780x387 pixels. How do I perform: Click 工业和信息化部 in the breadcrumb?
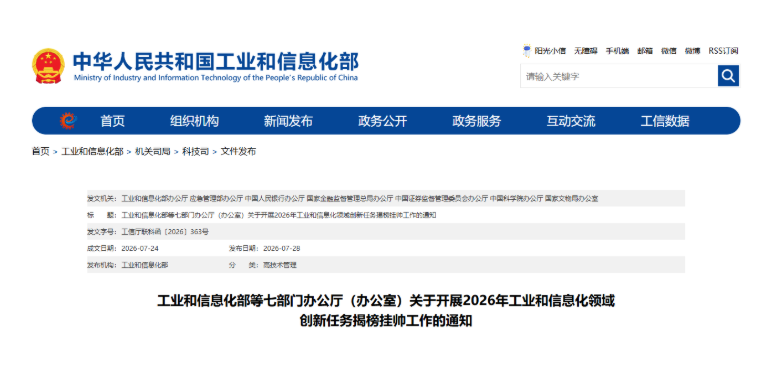point(92,152)
